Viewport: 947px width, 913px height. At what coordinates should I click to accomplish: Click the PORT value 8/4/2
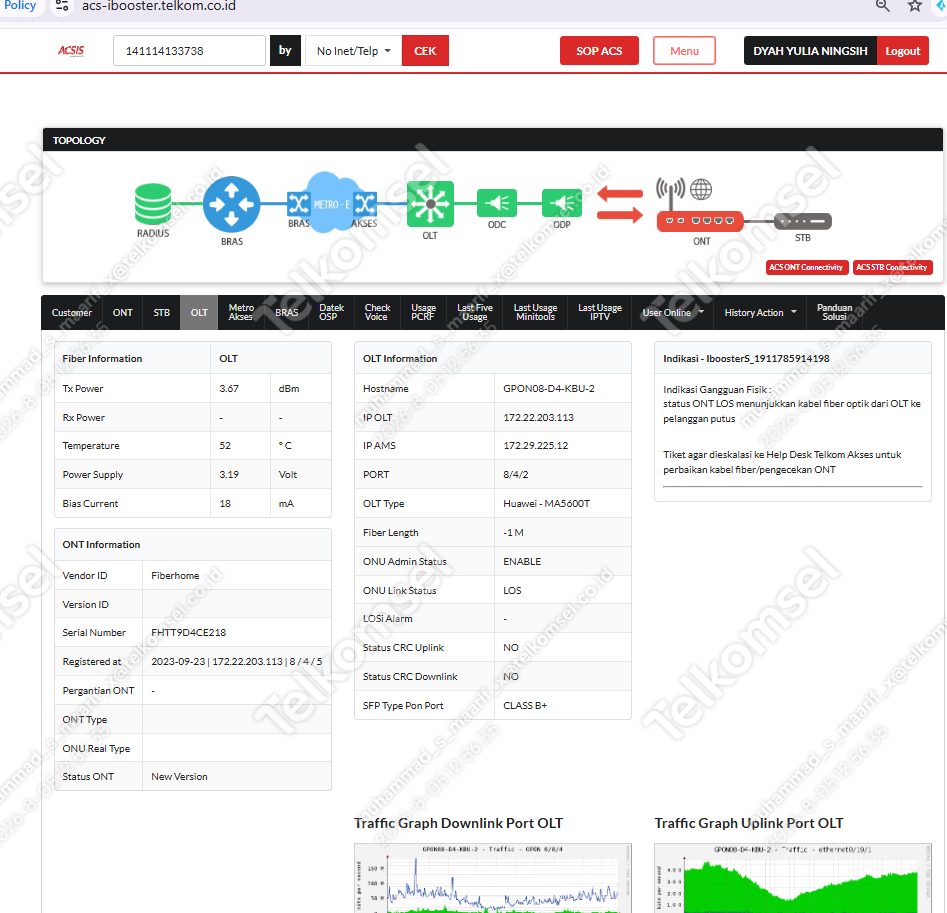pyautogui.click(x=515, y=475)
